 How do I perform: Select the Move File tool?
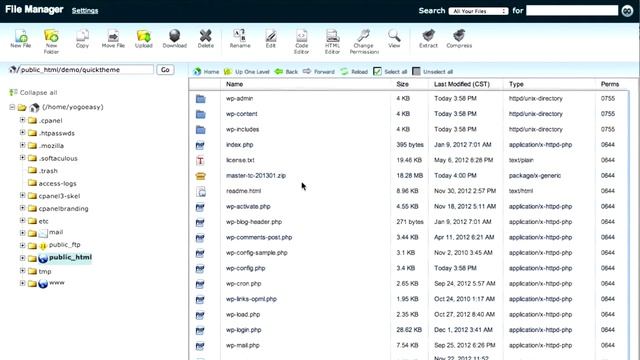pyautogui.click(x=113, y=39)
